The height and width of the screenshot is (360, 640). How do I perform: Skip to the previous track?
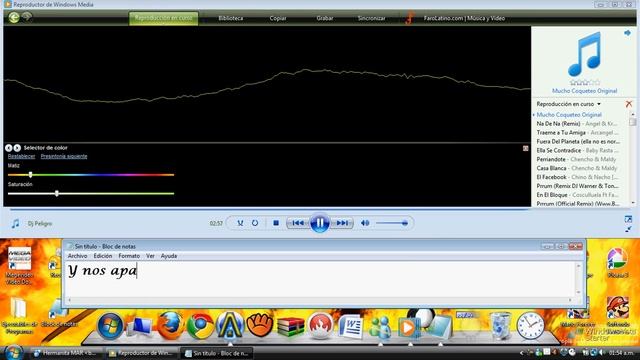[298, 223]
